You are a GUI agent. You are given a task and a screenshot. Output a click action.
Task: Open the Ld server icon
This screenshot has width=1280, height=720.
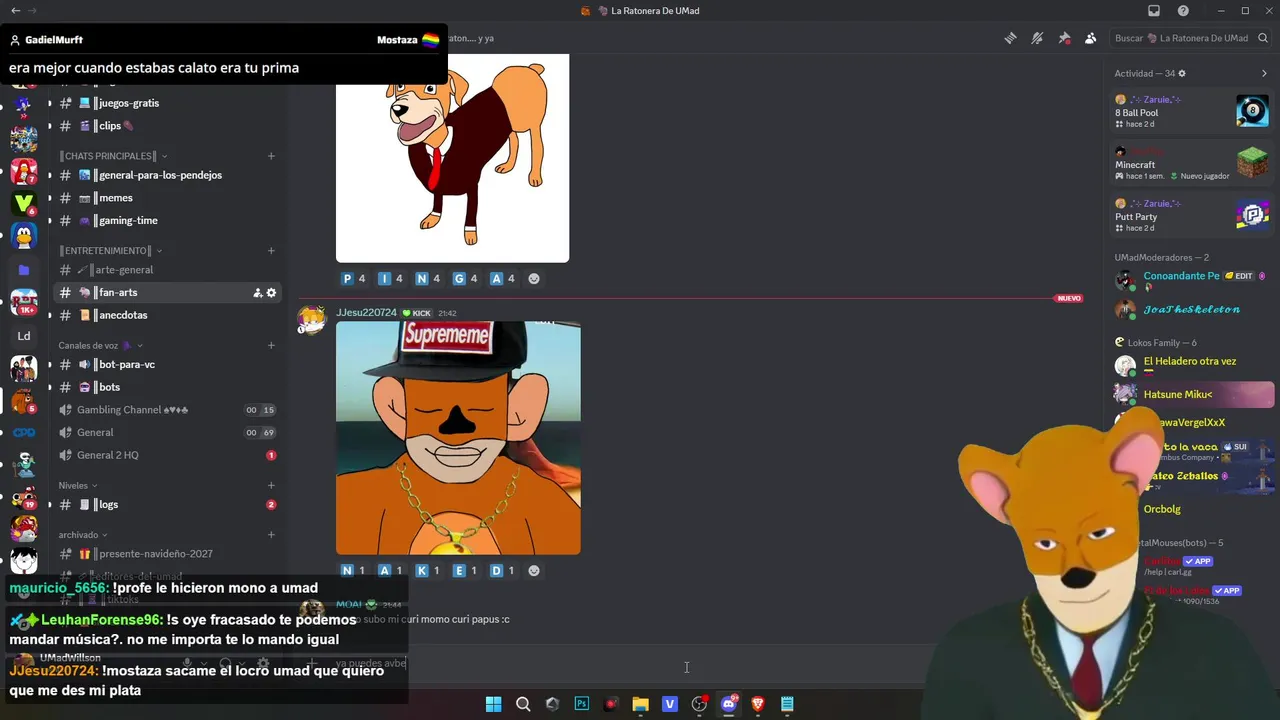(24, 336)
